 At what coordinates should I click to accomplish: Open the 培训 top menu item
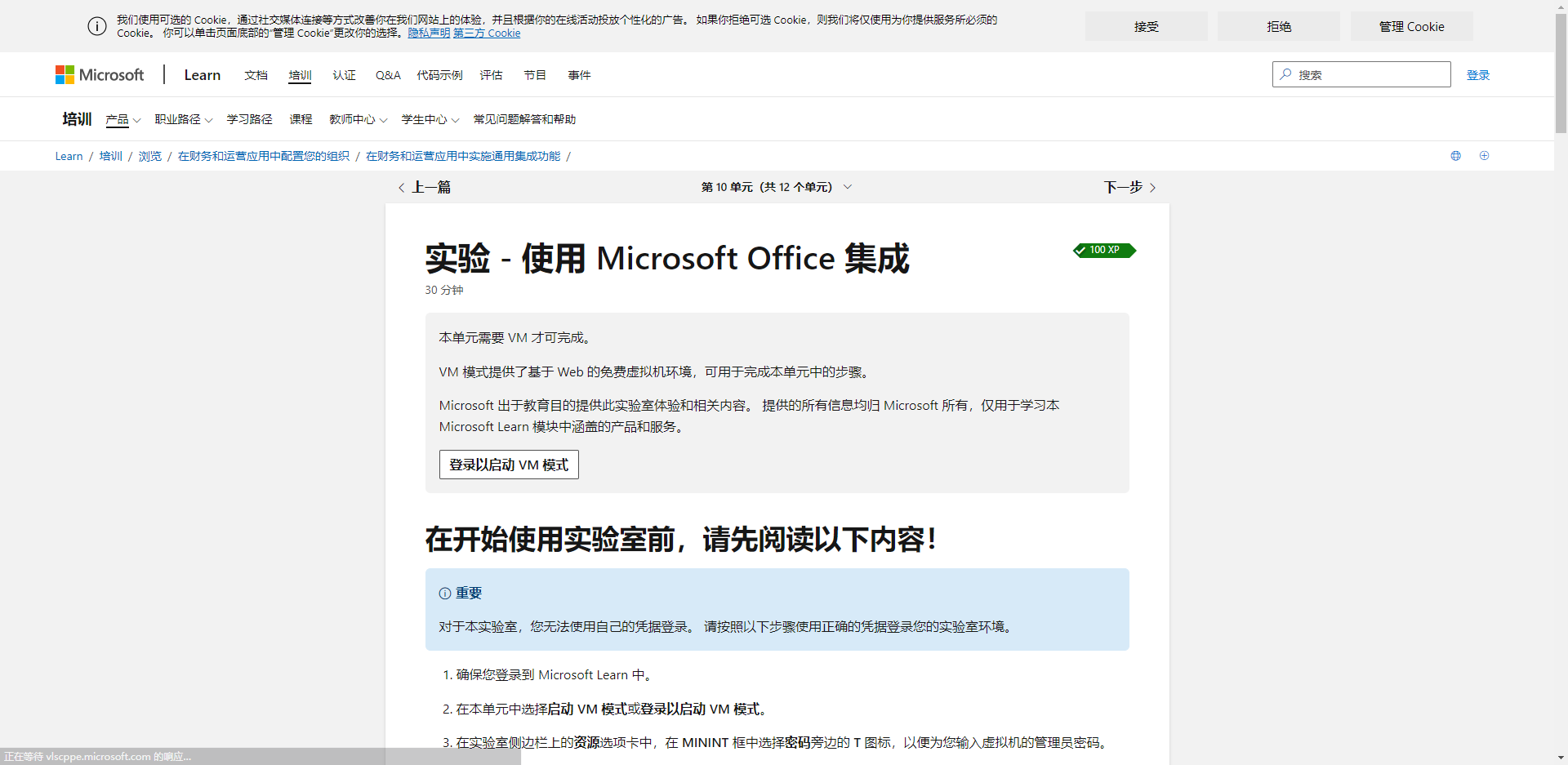tap(300, 75)
